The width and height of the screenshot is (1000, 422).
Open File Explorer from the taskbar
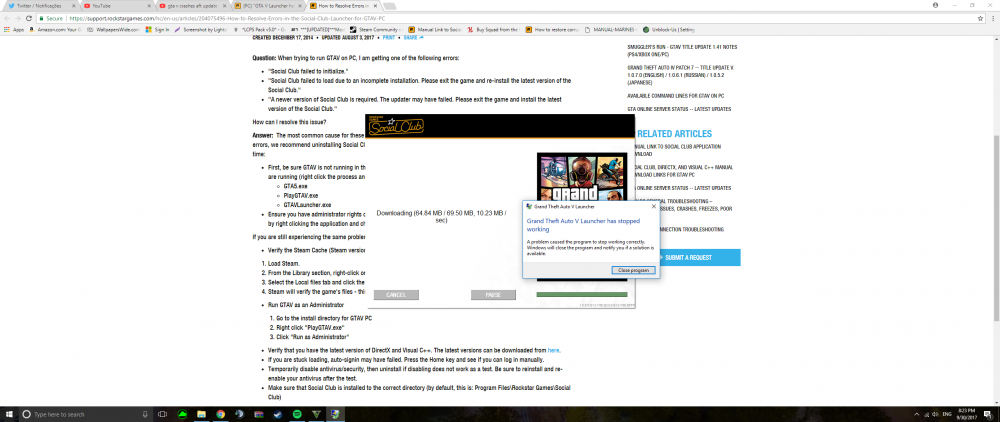coord(201,414)
